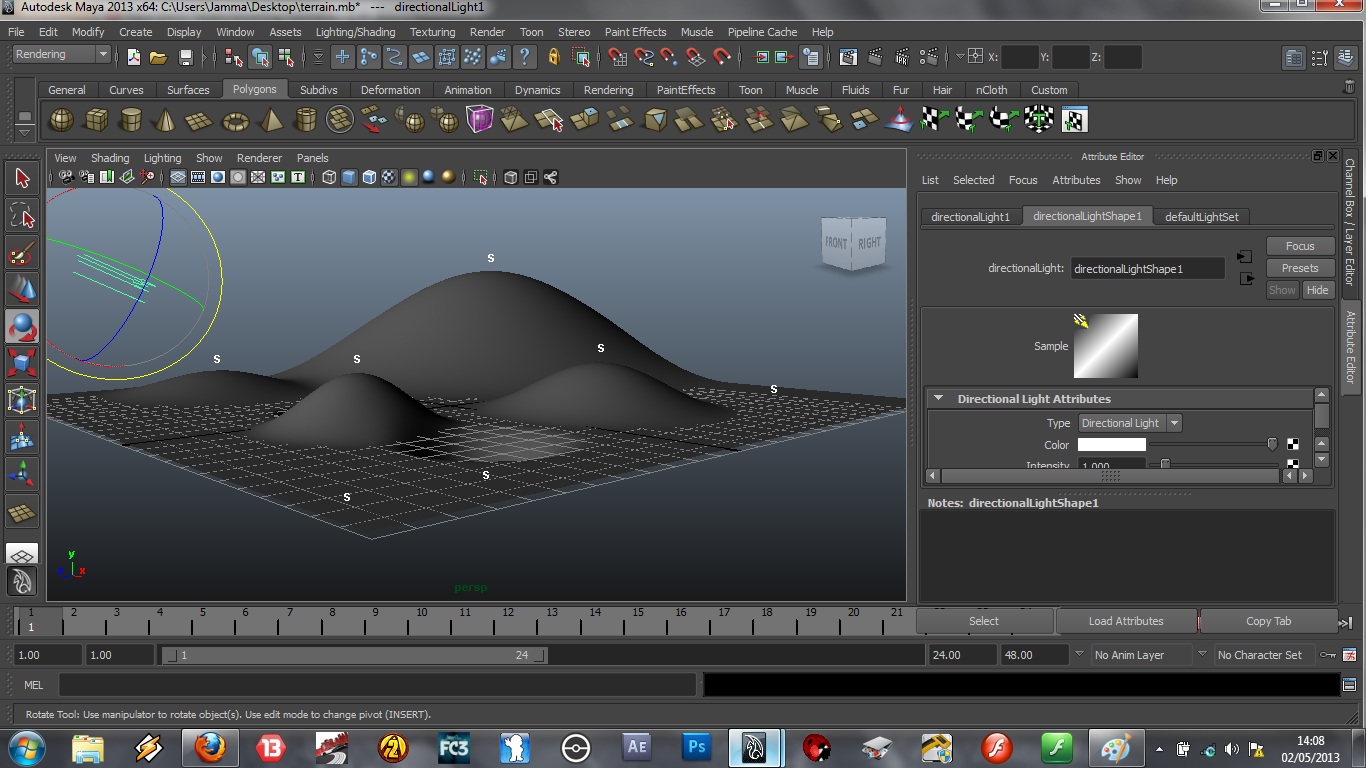Create a polygon cube from the shelf
This screenshot has width=1366, height=768.
(x=97, y=119)
